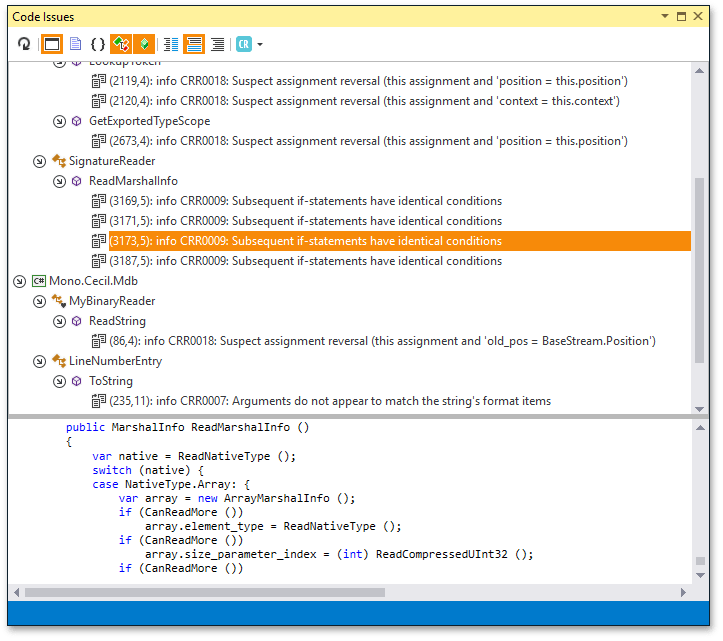The image size is (723, 641).
Task: Toggle the green diamond toolbar button
Action: click(144, 44)
